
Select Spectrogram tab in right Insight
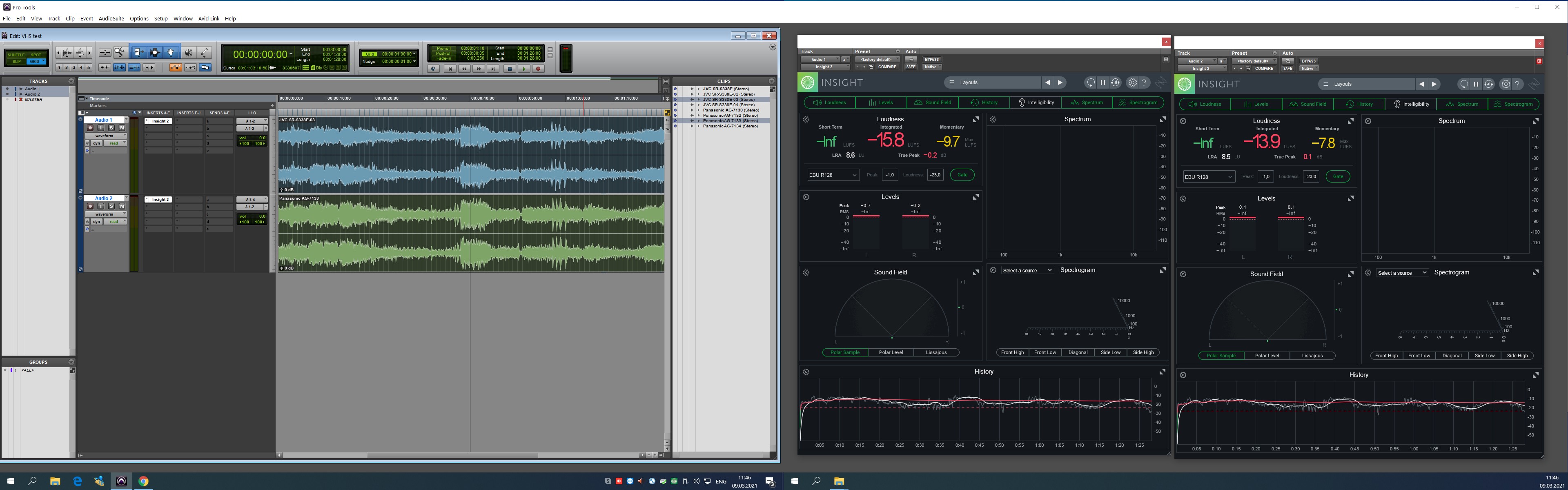(x=1514, y=104)
